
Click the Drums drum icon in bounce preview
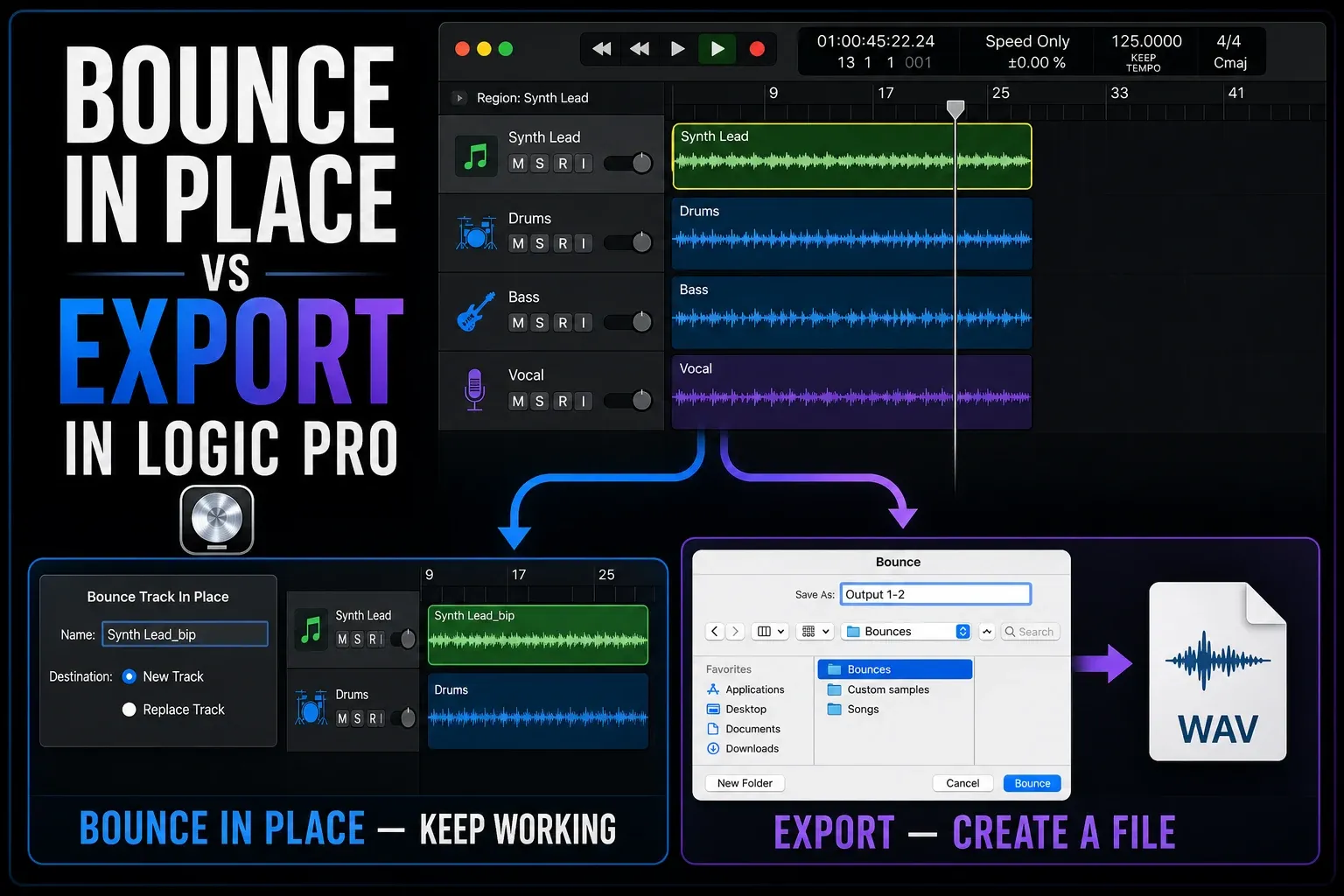tap(311, 708)
